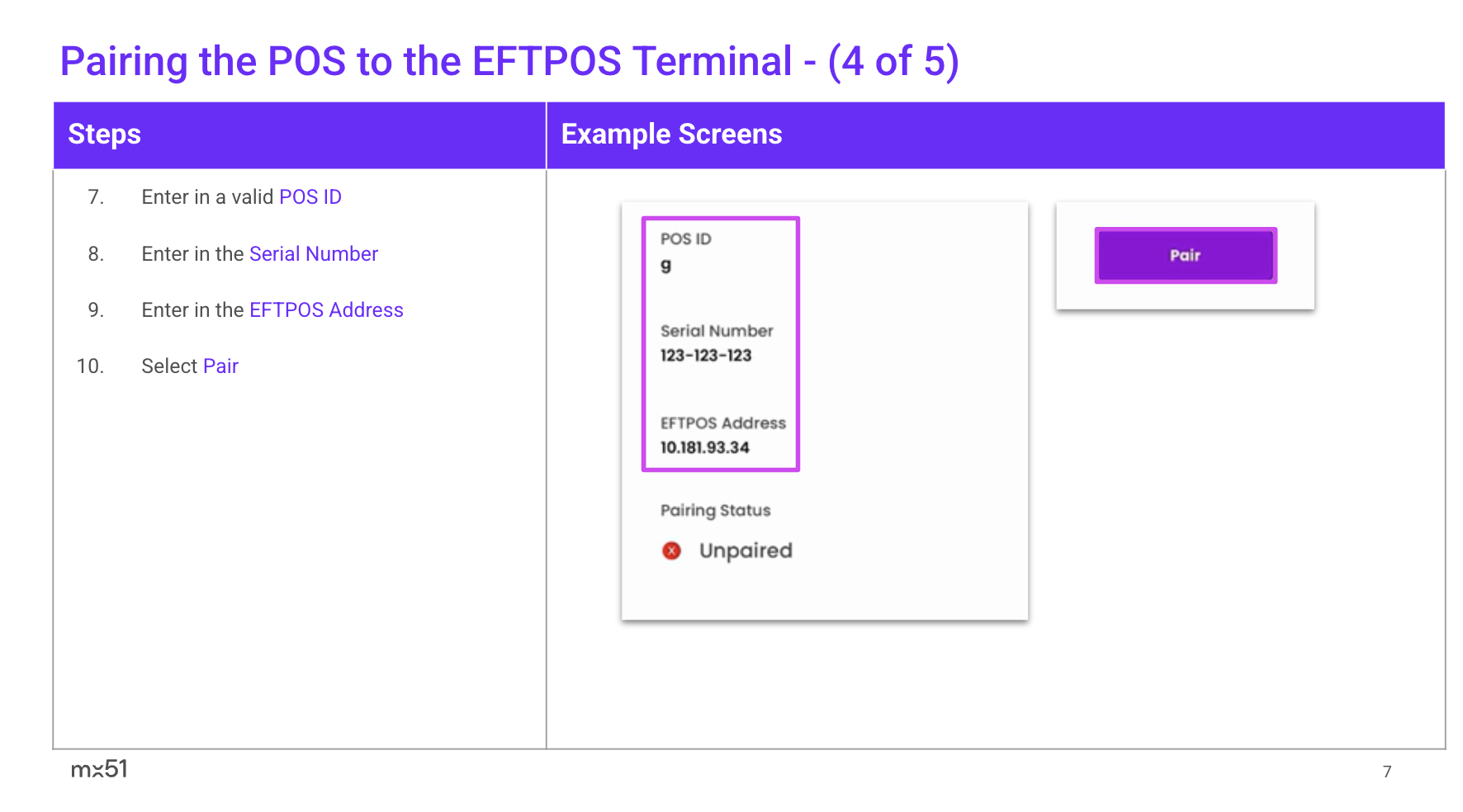The image size is (1463, 812).
Task: Click the Pairing Status label
Action: click(716, 510)
